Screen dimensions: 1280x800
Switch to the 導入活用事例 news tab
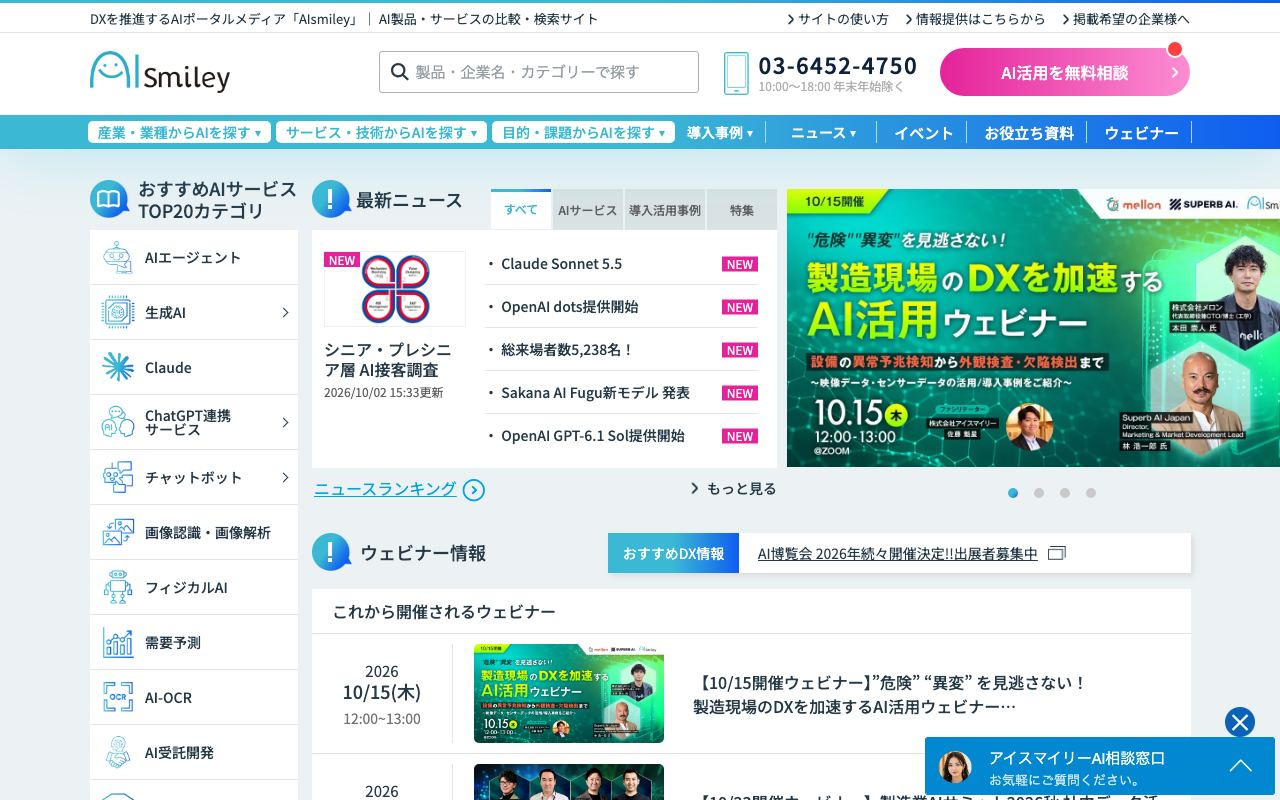tap(665, 210)
